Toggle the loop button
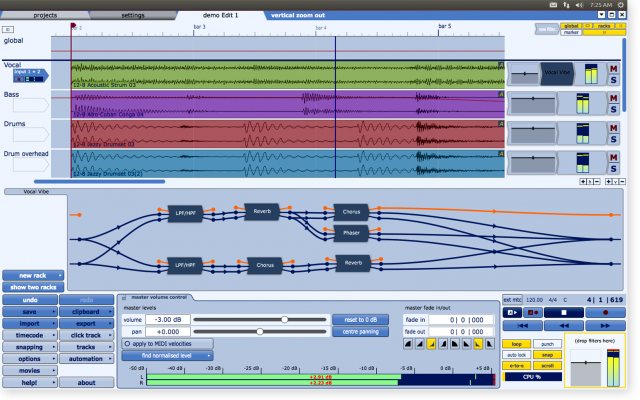The image size is (640, 400). coord(517,344)
